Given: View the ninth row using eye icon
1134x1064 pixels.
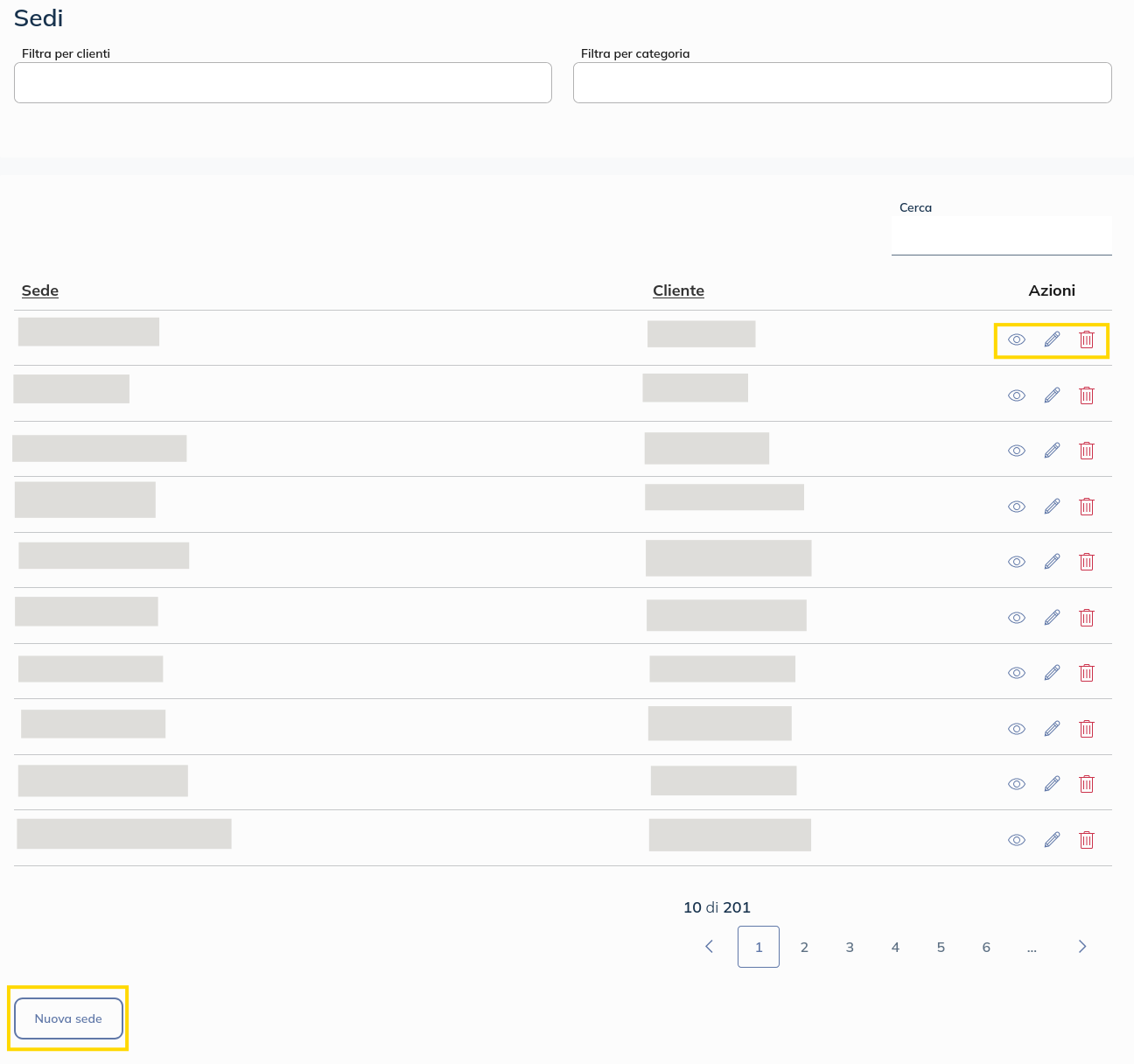Looking at the screenshot, I should point(1016,784).
